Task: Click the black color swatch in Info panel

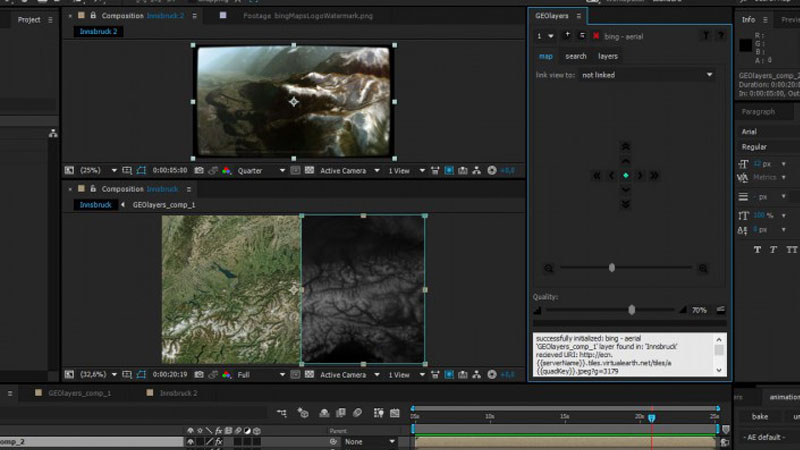Action: 745,45
